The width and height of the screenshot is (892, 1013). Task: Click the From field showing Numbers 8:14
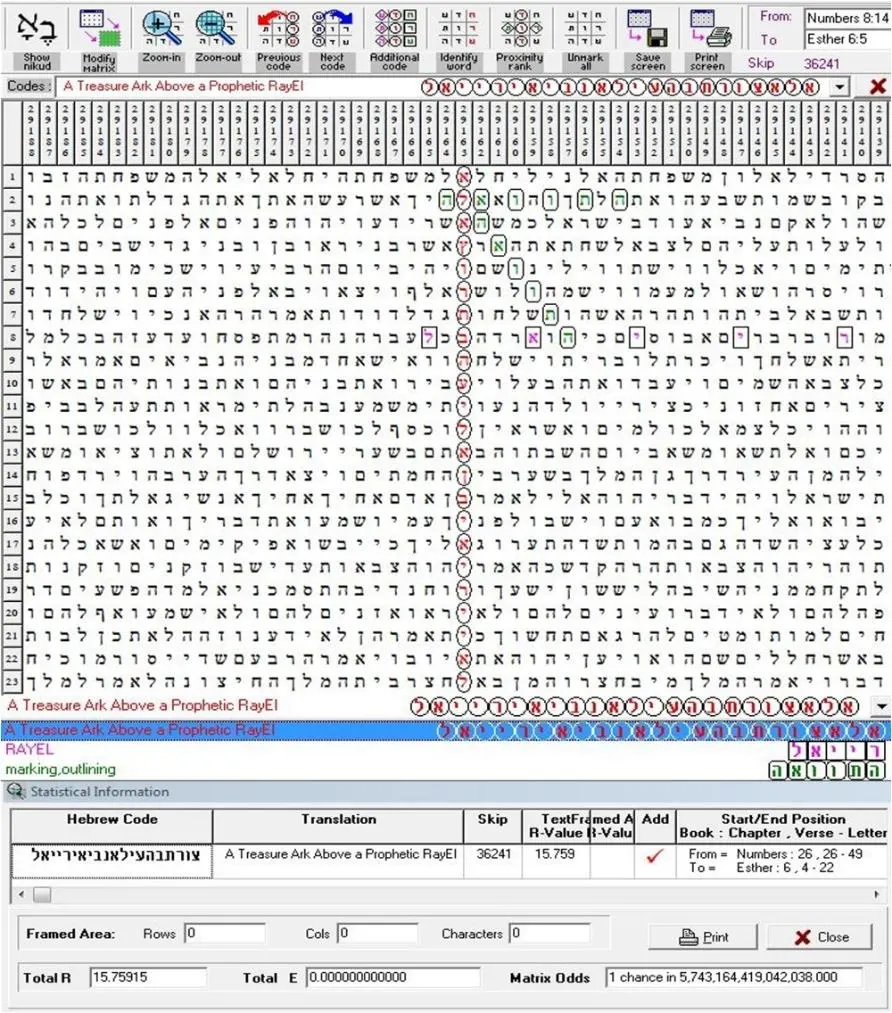tap(847, 18)
